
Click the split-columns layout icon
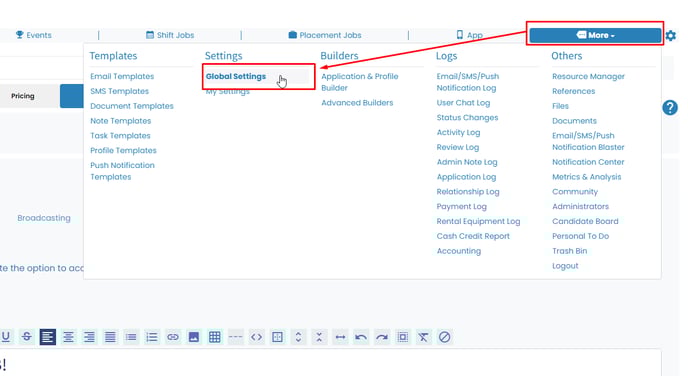[x=277, y=337]
